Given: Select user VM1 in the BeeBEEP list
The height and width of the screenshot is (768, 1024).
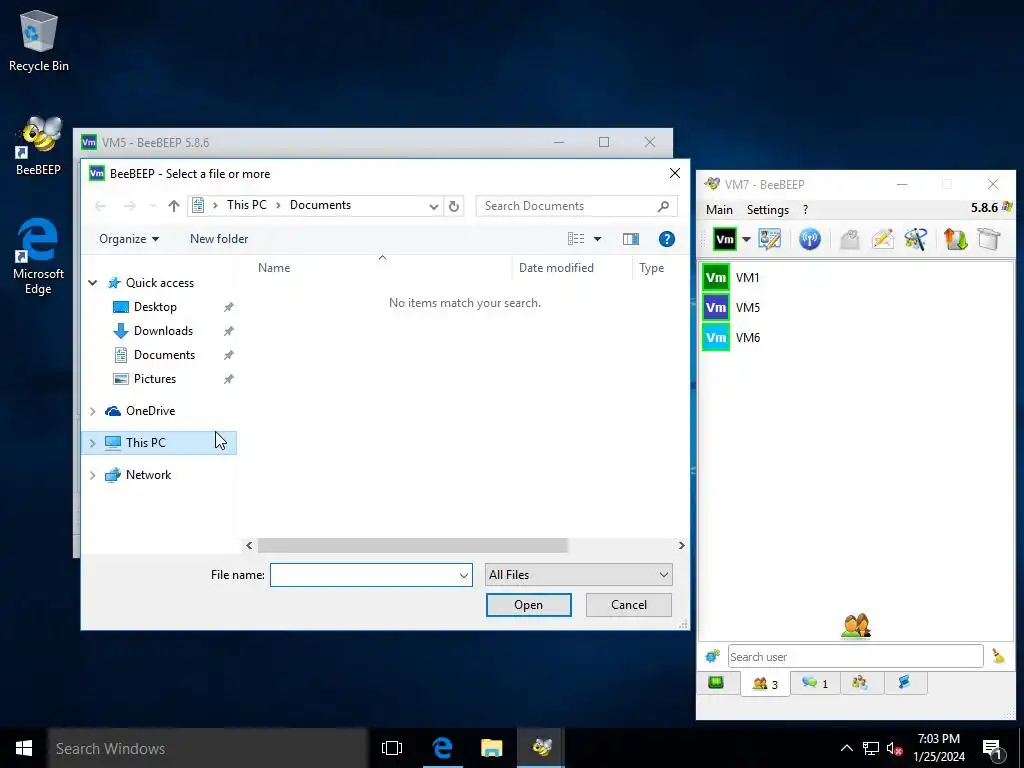Looking at the screenshot, I should coord(856,278).
